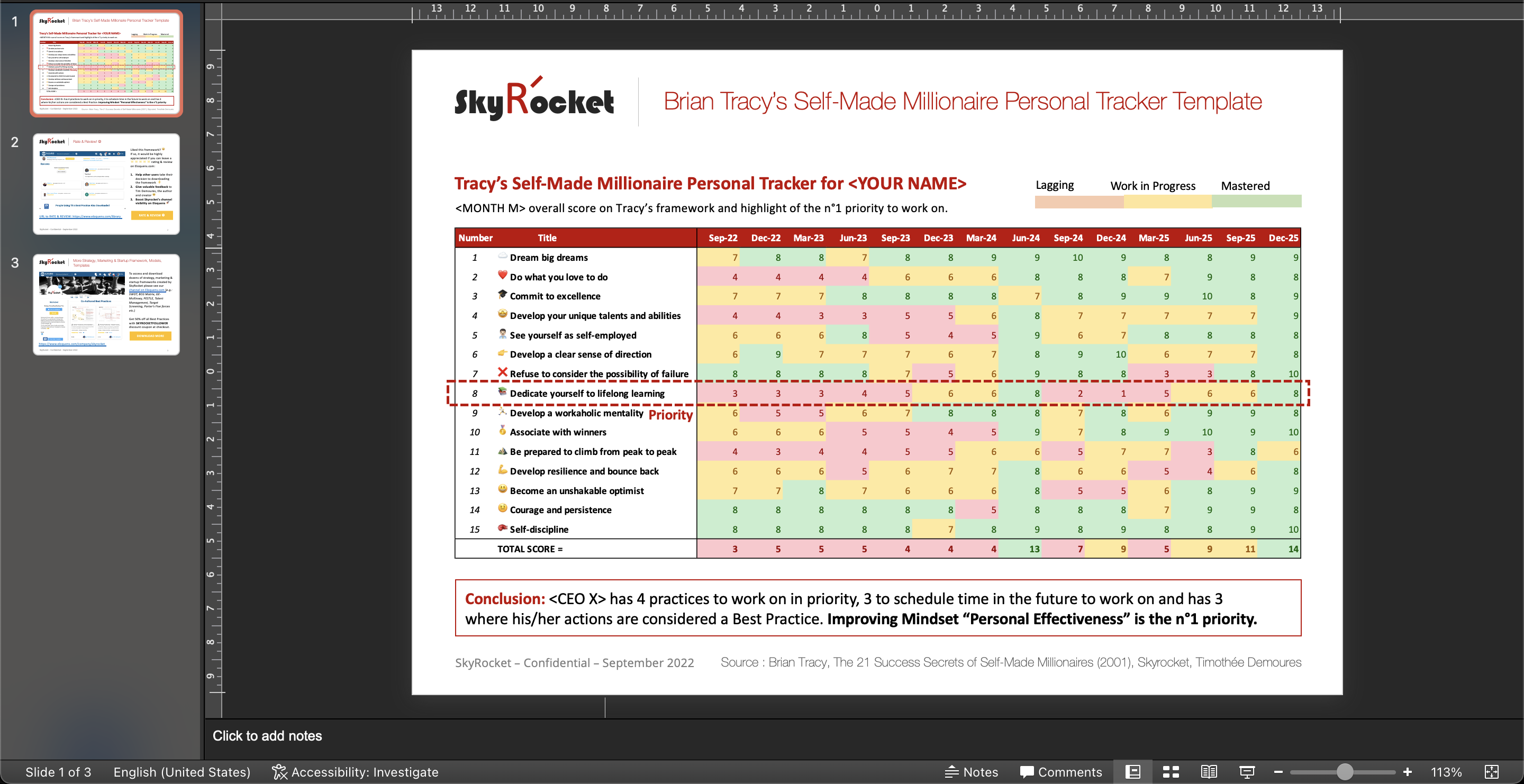Click graduation cap icon by Commit to excellence
This screenshot has width=1524, height=784.
click(x=502, y=295)
